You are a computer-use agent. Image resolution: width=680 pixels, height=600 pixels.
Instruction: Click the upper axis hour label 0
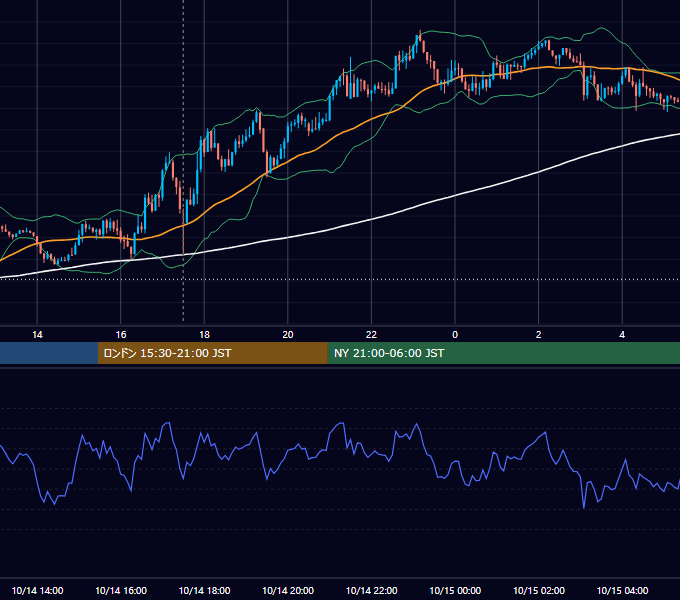click(x=455, y=335)
